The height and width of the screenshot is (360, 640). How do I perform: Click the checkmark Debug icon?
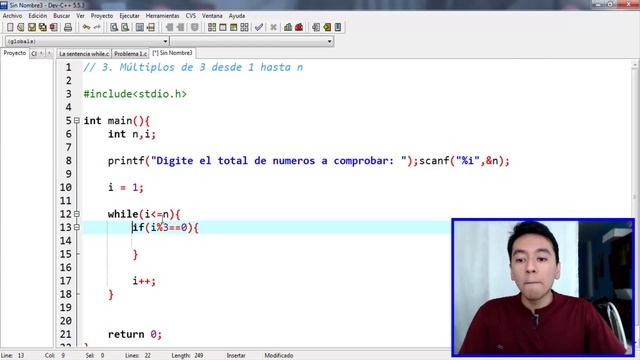[x=259, y=27]
